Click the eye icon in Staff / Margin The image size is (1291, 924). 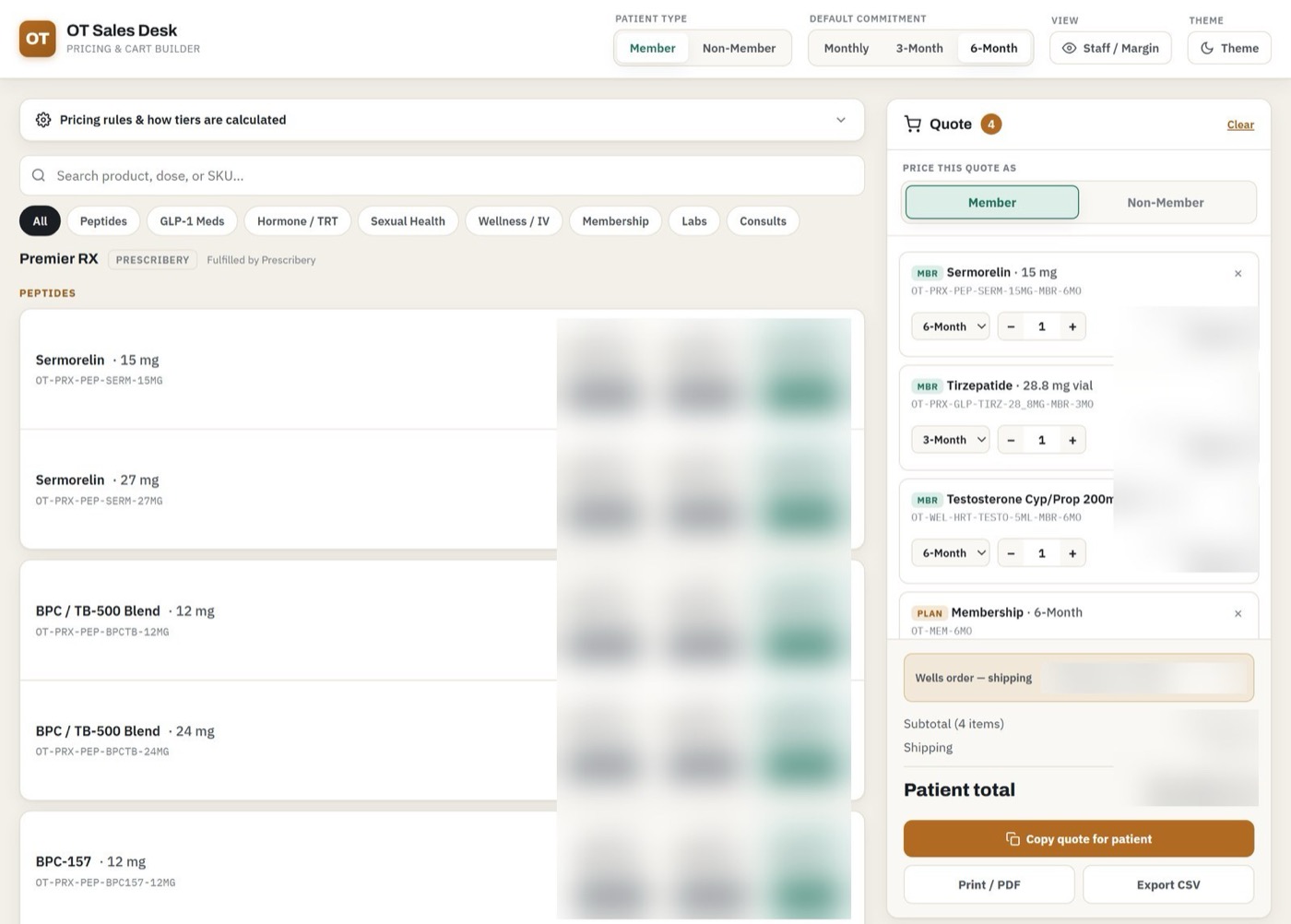[1069, 48]
